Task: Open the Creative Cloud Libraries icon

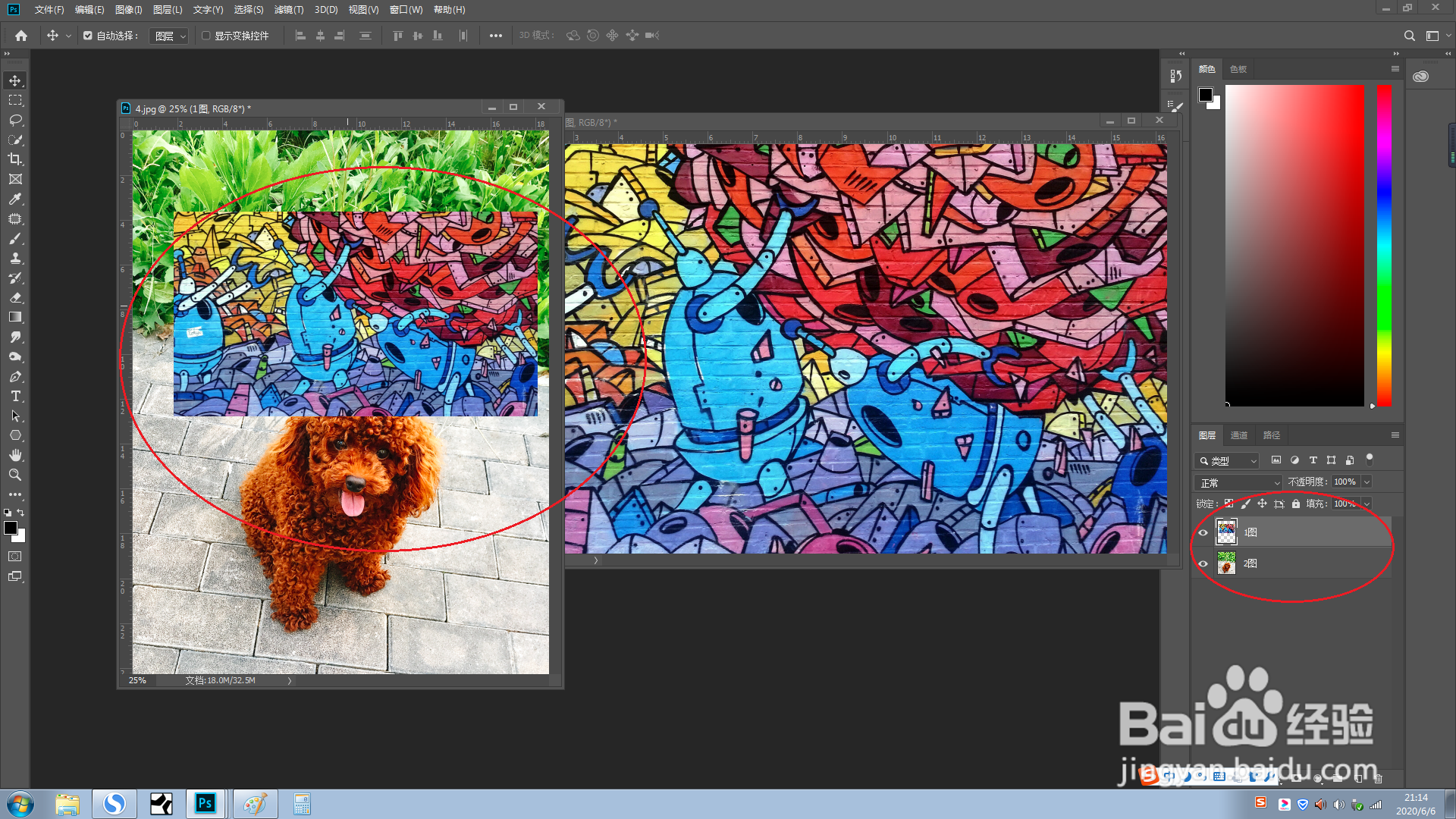Action: click(x=1420, y=77)
